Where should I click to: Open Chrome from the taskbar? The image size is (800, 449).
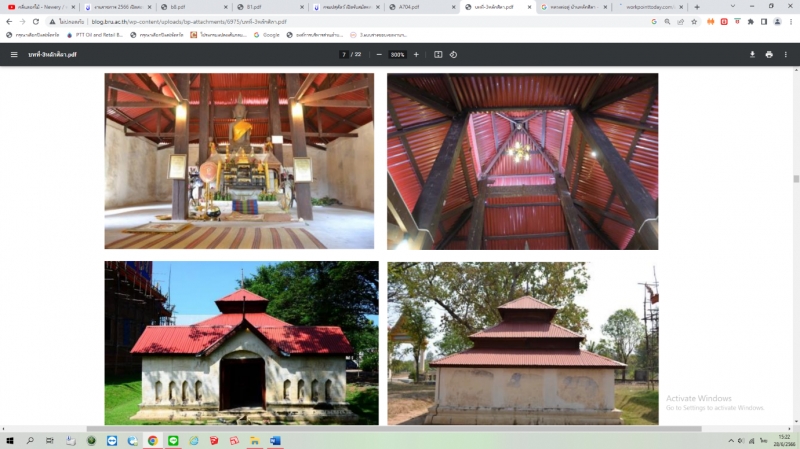(x=153, y=441)
